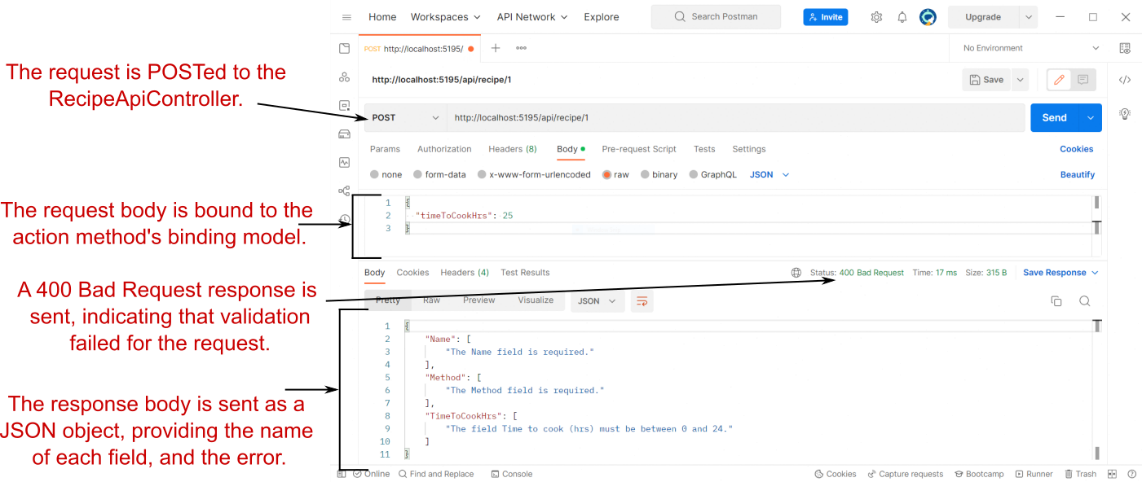Open the Collections sidebar panel
Viewport: 1142px width, 482px height.
click(344, 49)
